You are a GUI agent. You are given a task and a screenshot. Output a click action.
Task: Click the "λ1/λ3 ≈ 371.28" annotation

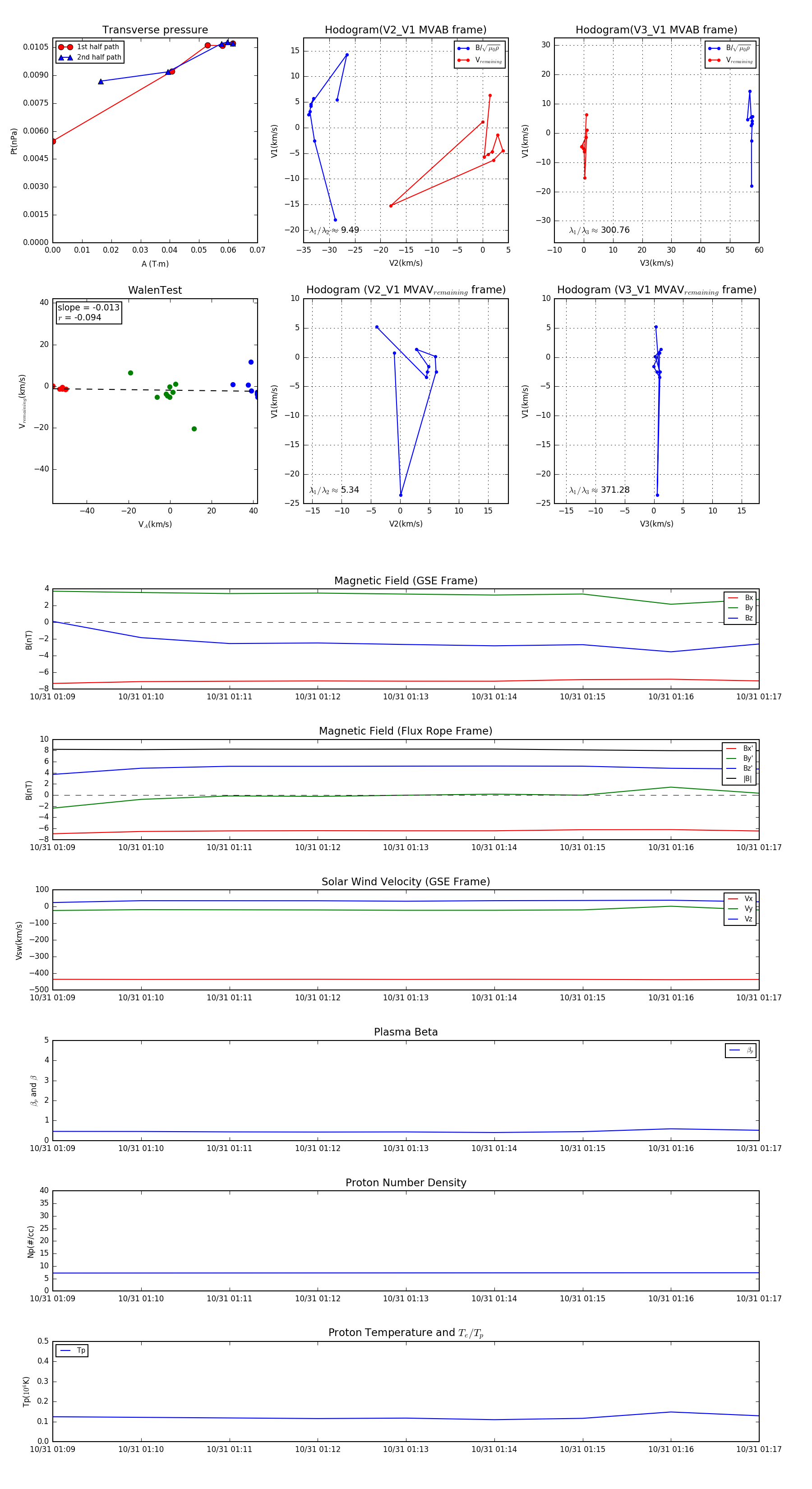coord(600,490)
